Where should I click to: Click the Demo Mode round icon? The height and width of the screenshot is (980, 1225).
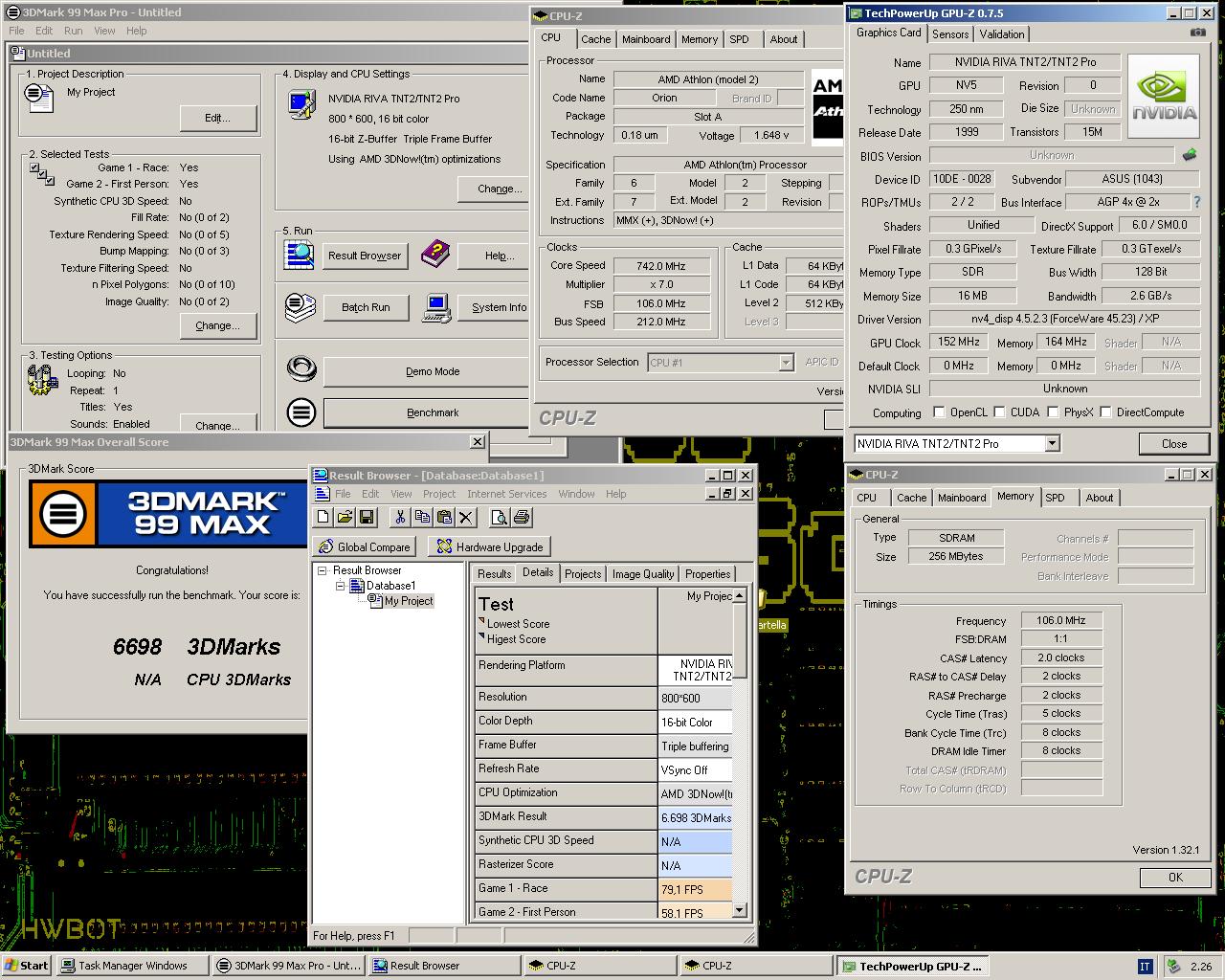(301, 368)
